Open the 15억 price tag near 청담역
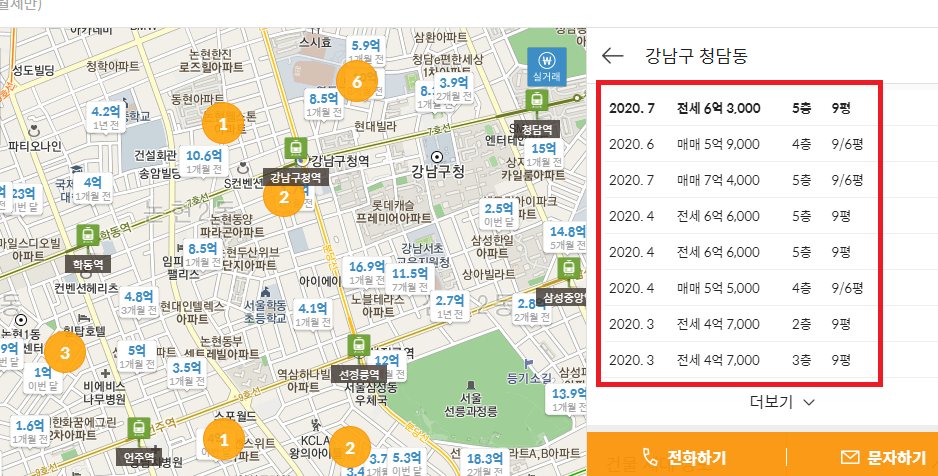This screenshot has height=476, width=938. click(x=544, y=154)
